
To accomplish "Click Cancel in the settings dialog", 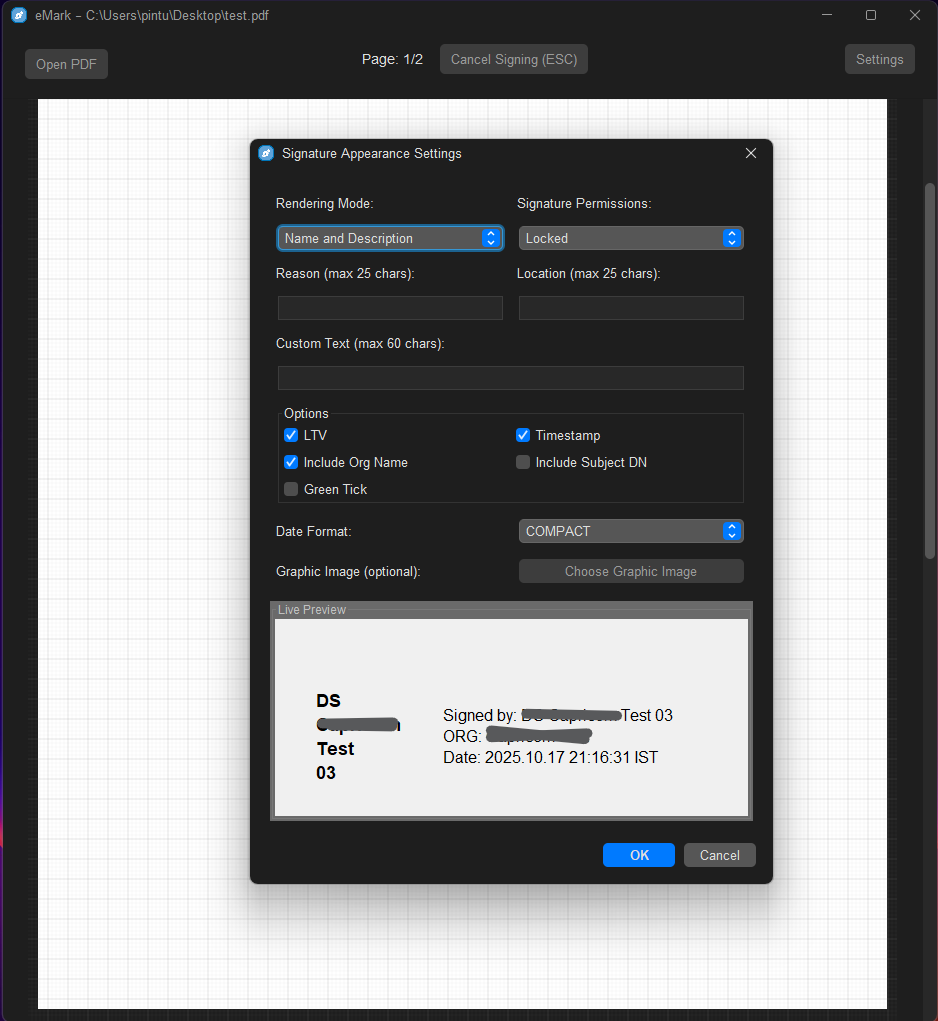I will click(719, 855).
